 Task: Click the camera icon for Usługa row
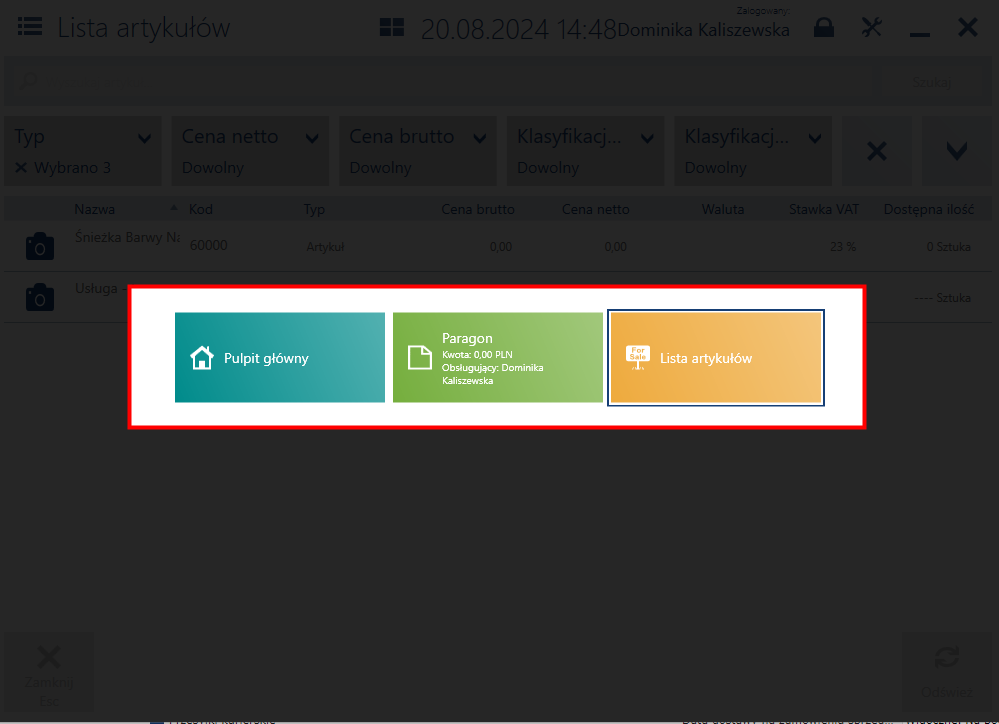tap(40, 297)
